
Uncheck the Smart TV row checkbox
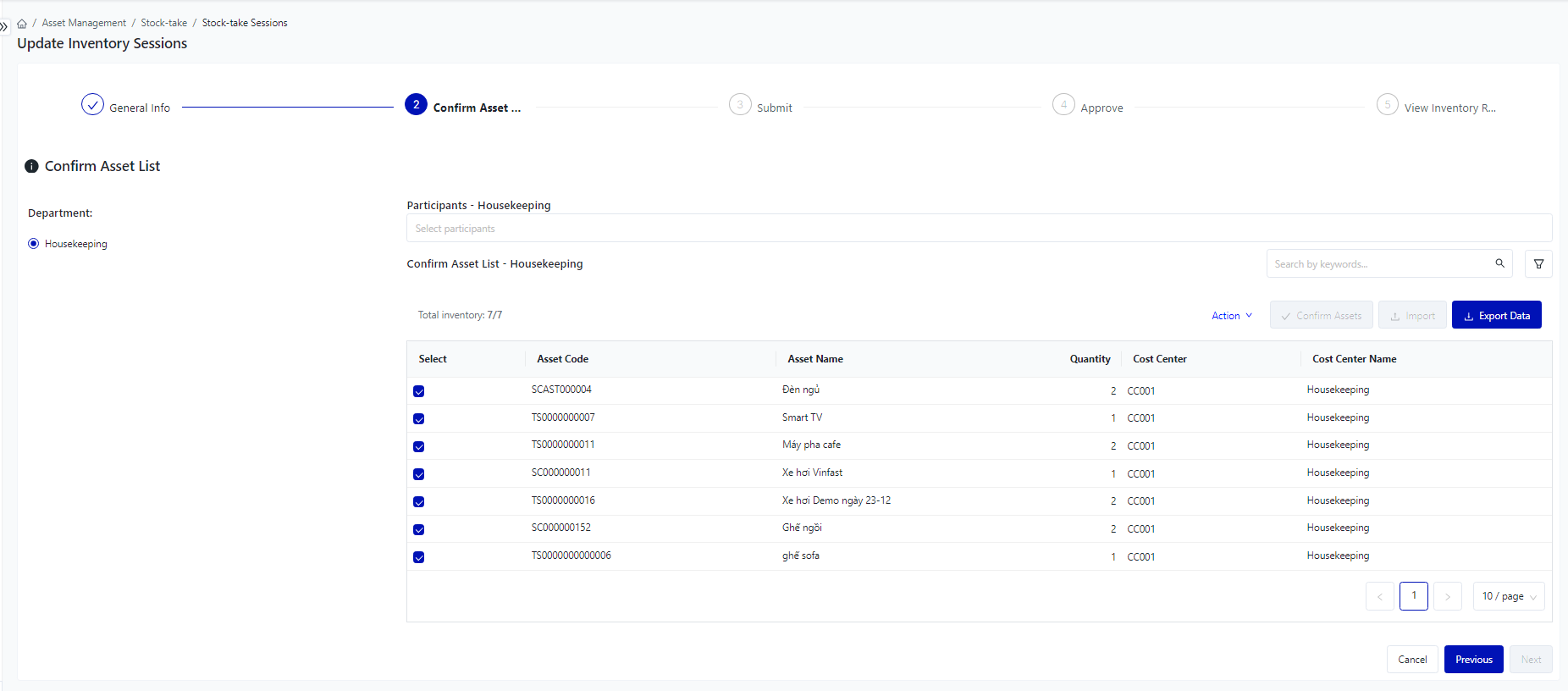tap(418, 419)
